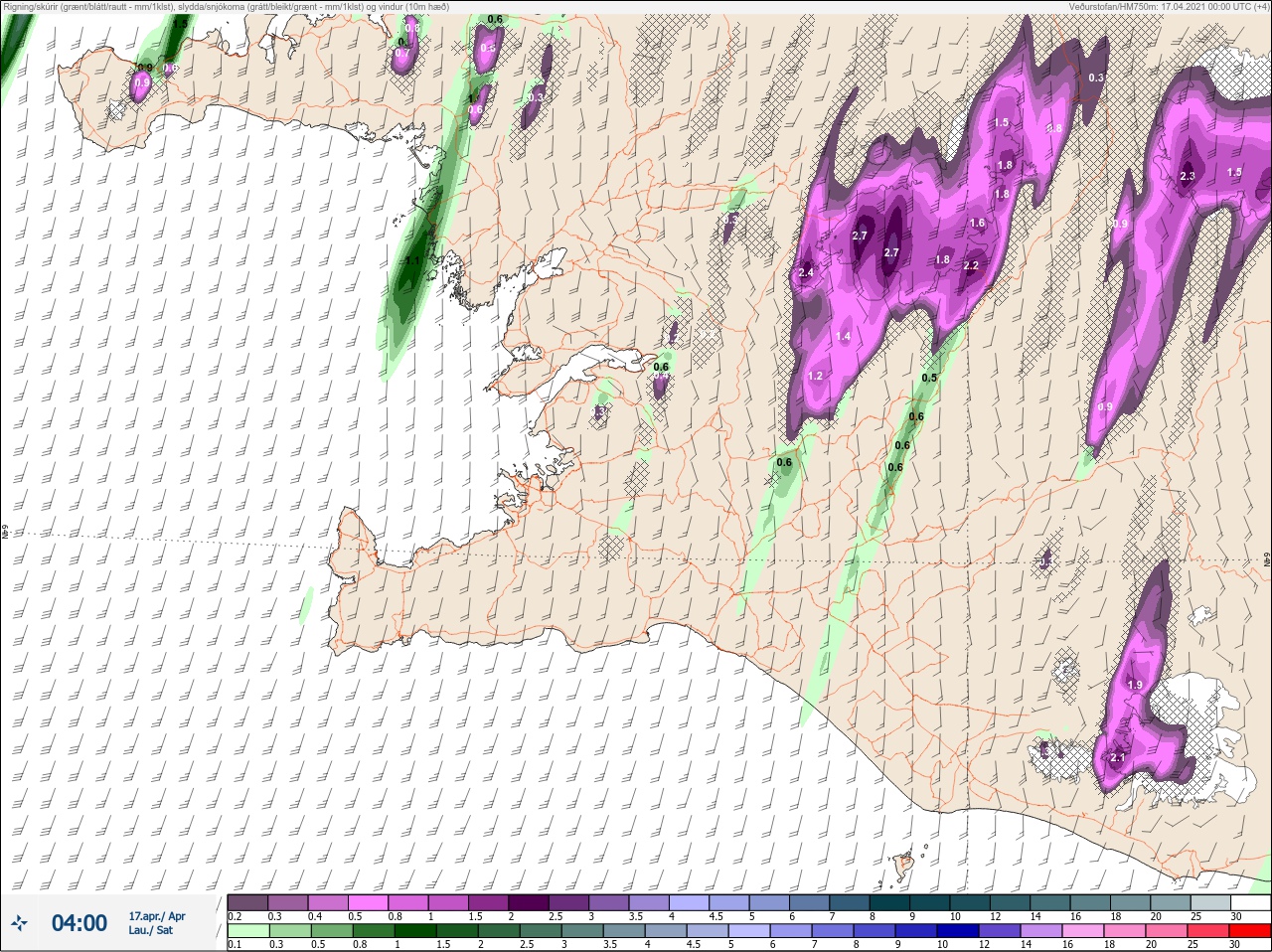Click the 1.9 value in the southeast snow band
The height and width of the screenshot is (952, 1272).
[1135, 686]
